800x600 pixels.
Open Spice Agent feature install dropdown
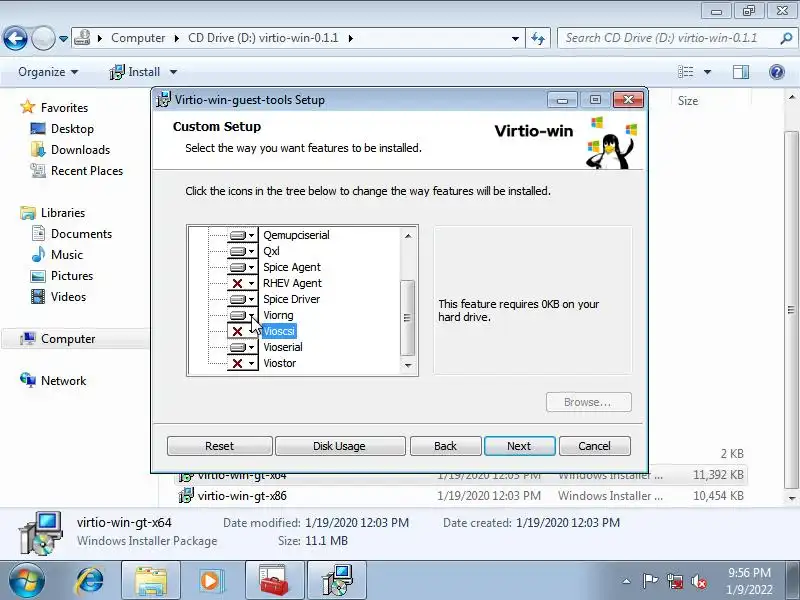click(242, 267)
